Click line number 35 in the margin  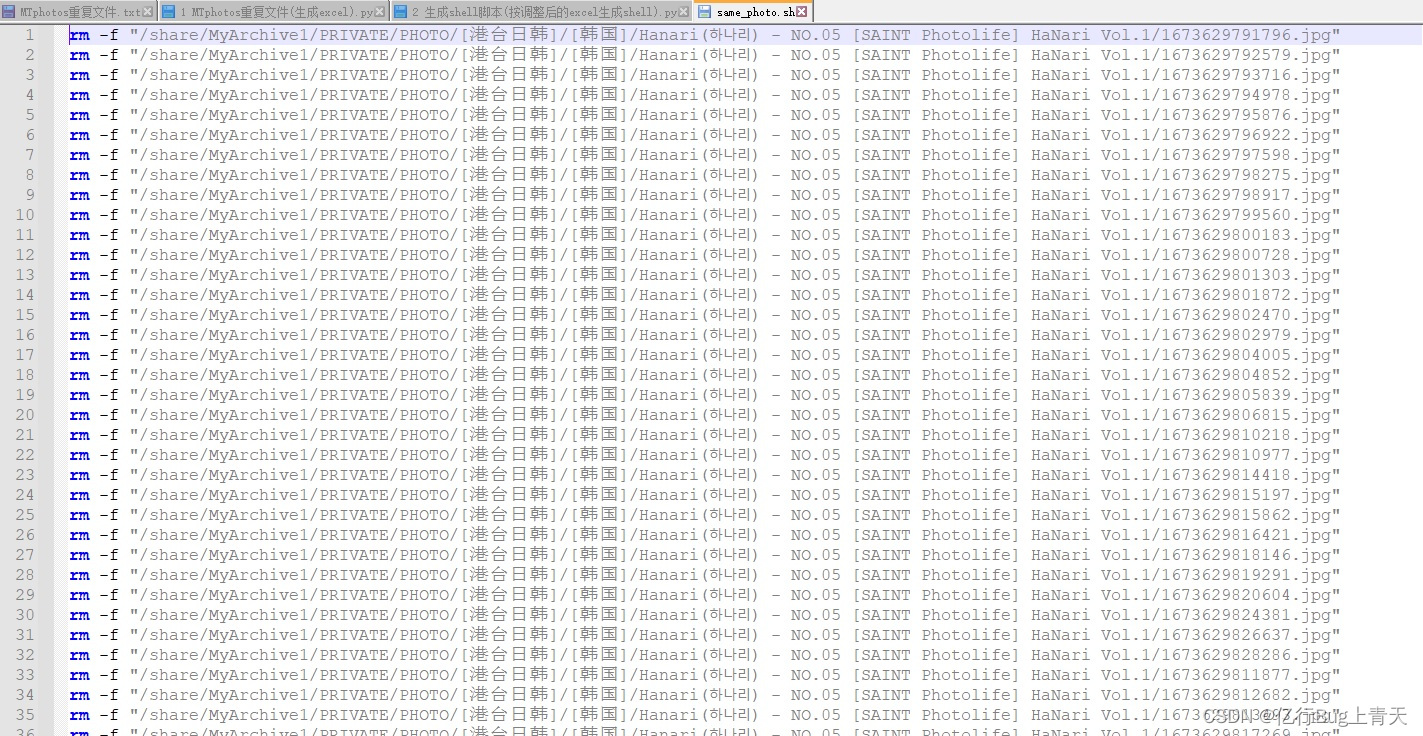point(25,715)
